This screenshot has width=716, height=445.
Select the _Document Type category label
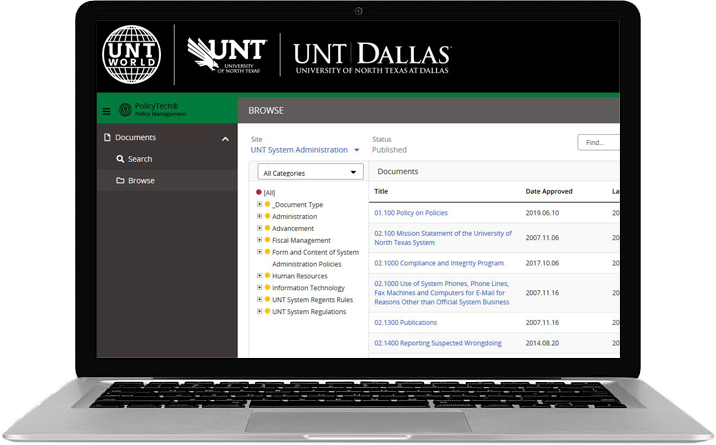pos(297,204)
